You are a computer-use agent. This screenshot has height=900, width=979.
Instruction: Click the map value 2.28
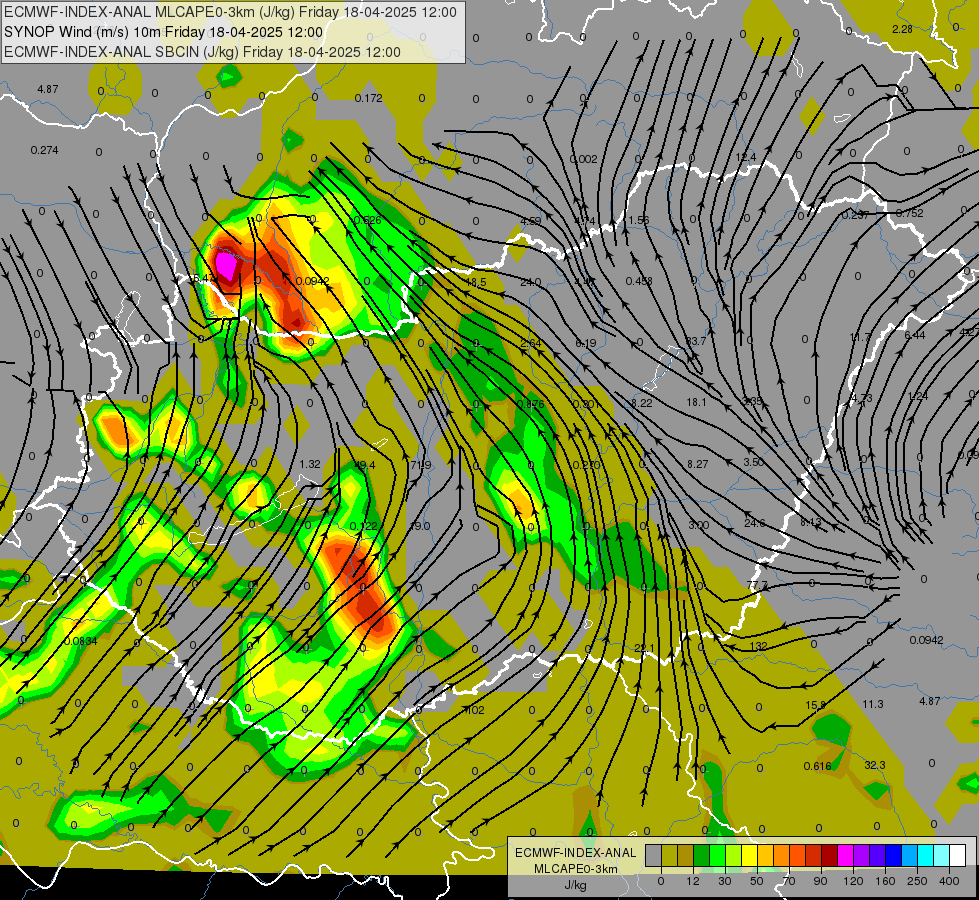(902, 29)
